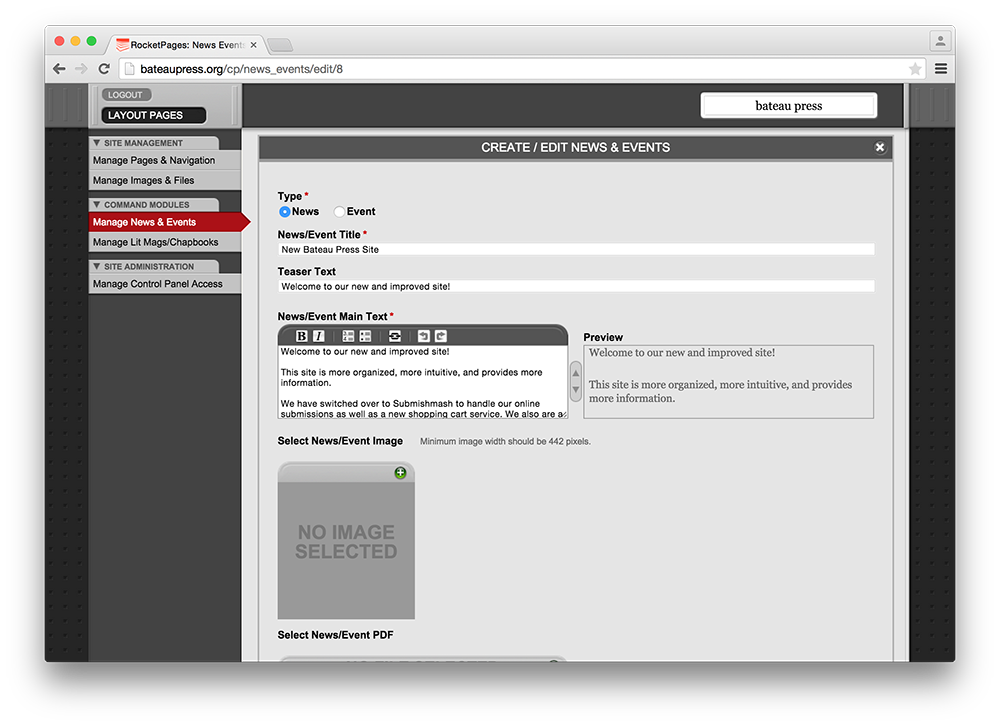The height and width of the screenshot is (726, 1000).
Task: Close the Create / Edit News & Events panel
Action: (x=880, y=148)
